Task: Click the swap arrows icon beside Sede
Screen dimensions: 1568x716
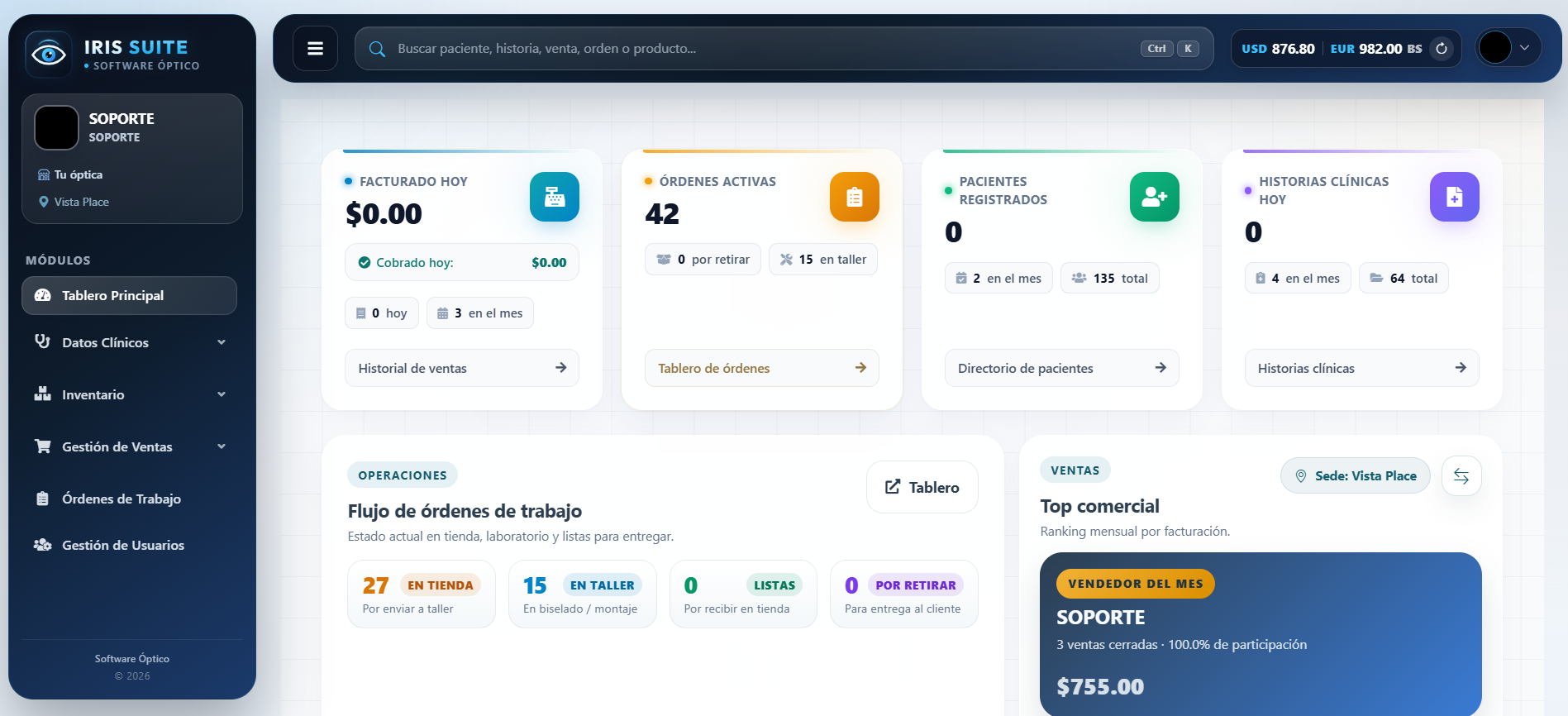Action: [1461, 476]
